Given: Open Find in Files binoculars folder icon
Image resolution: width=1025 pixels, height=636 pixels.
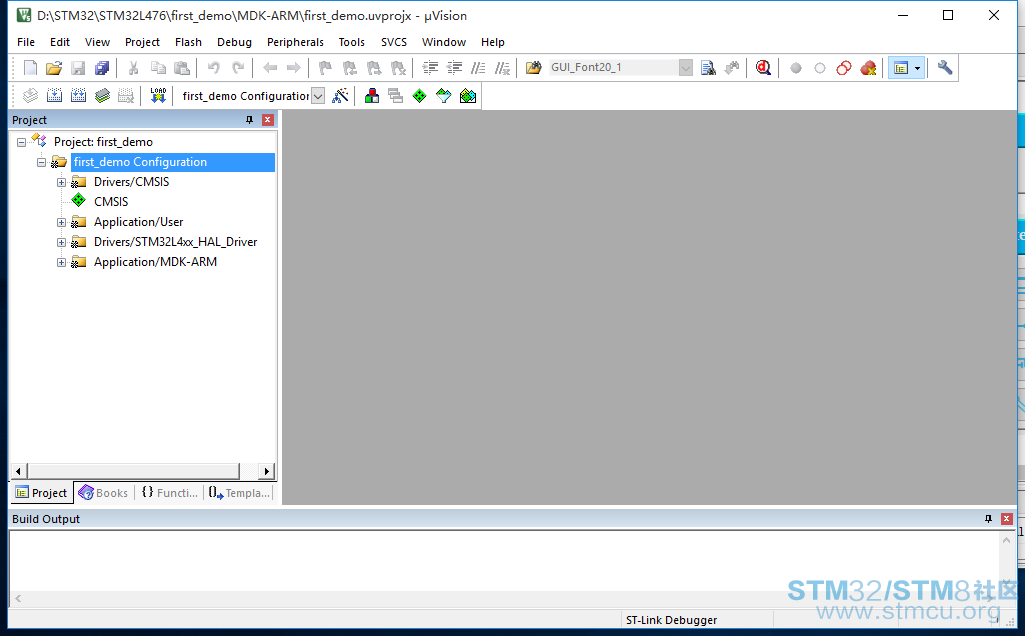Looking at the screenshot, I should (533, 67).
